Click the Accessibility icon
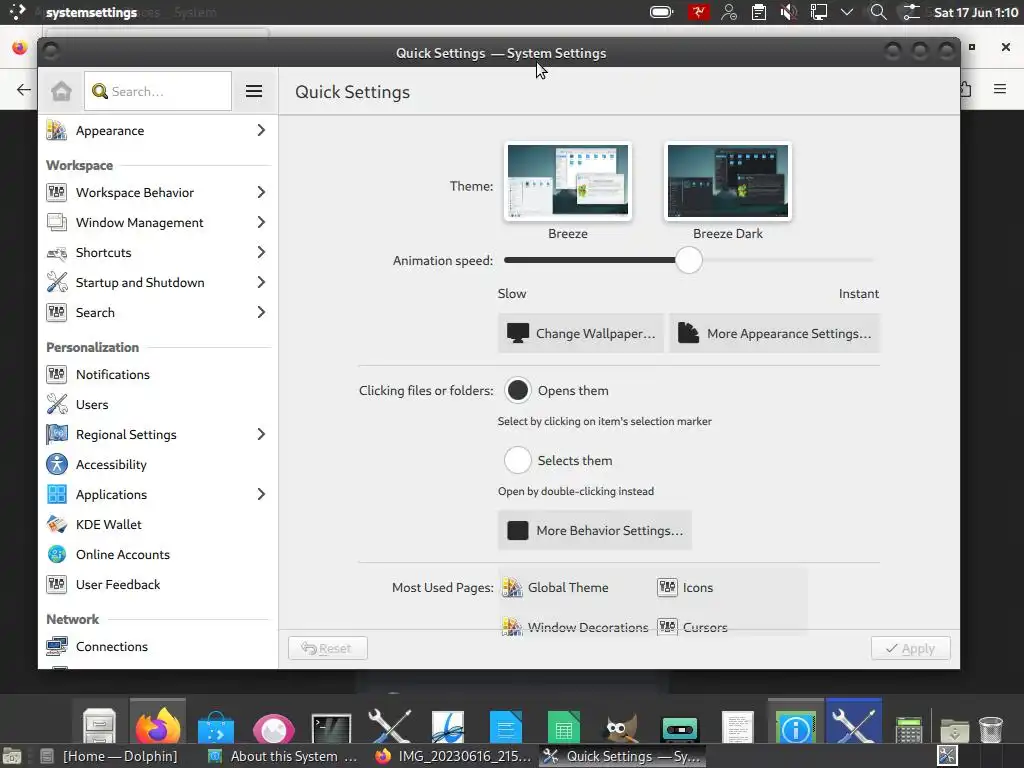1024x768 pixels. click(57, 464)
